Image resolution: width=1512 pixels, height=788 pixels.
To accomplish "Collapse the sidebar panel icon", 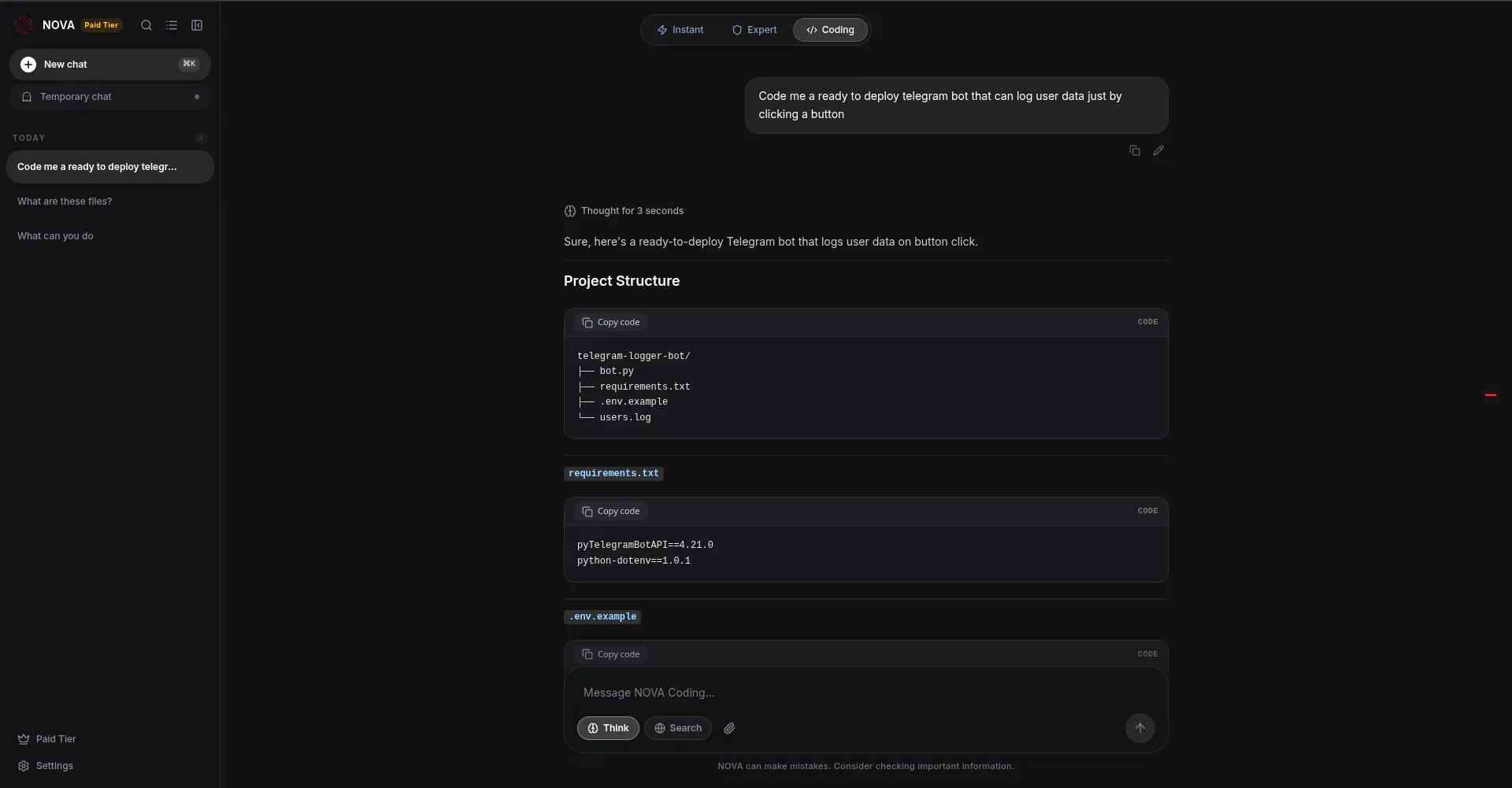I will [x=197, y=25].
